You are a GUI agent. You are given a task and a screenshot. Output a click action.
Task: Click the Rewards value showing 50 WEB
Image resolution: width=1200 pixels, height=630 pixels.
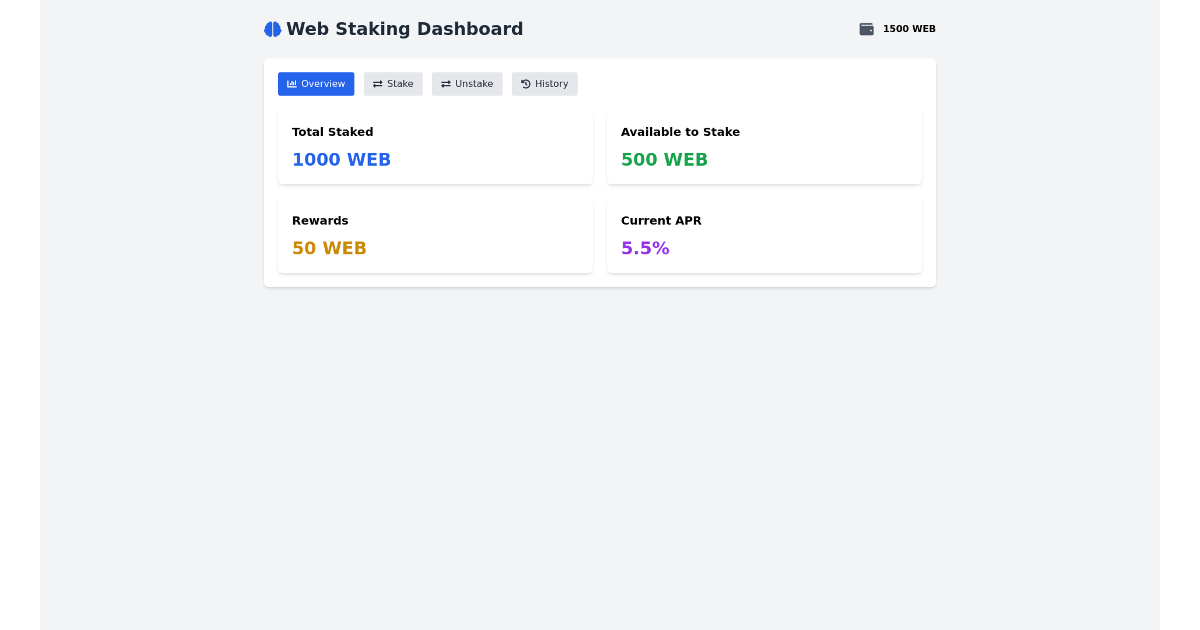[x=329, y=248]
